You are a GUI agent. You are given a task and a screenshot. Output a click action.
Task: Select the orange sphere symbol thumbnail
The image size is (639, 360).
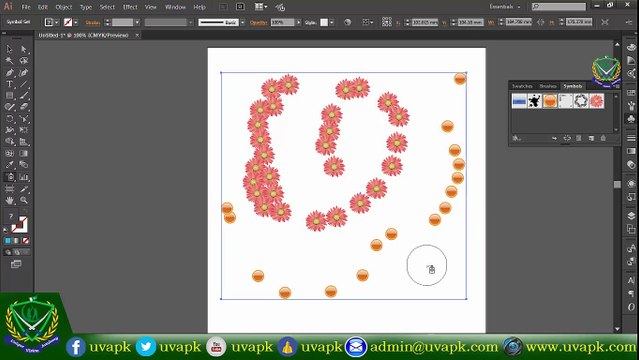[x=550, y=101]
